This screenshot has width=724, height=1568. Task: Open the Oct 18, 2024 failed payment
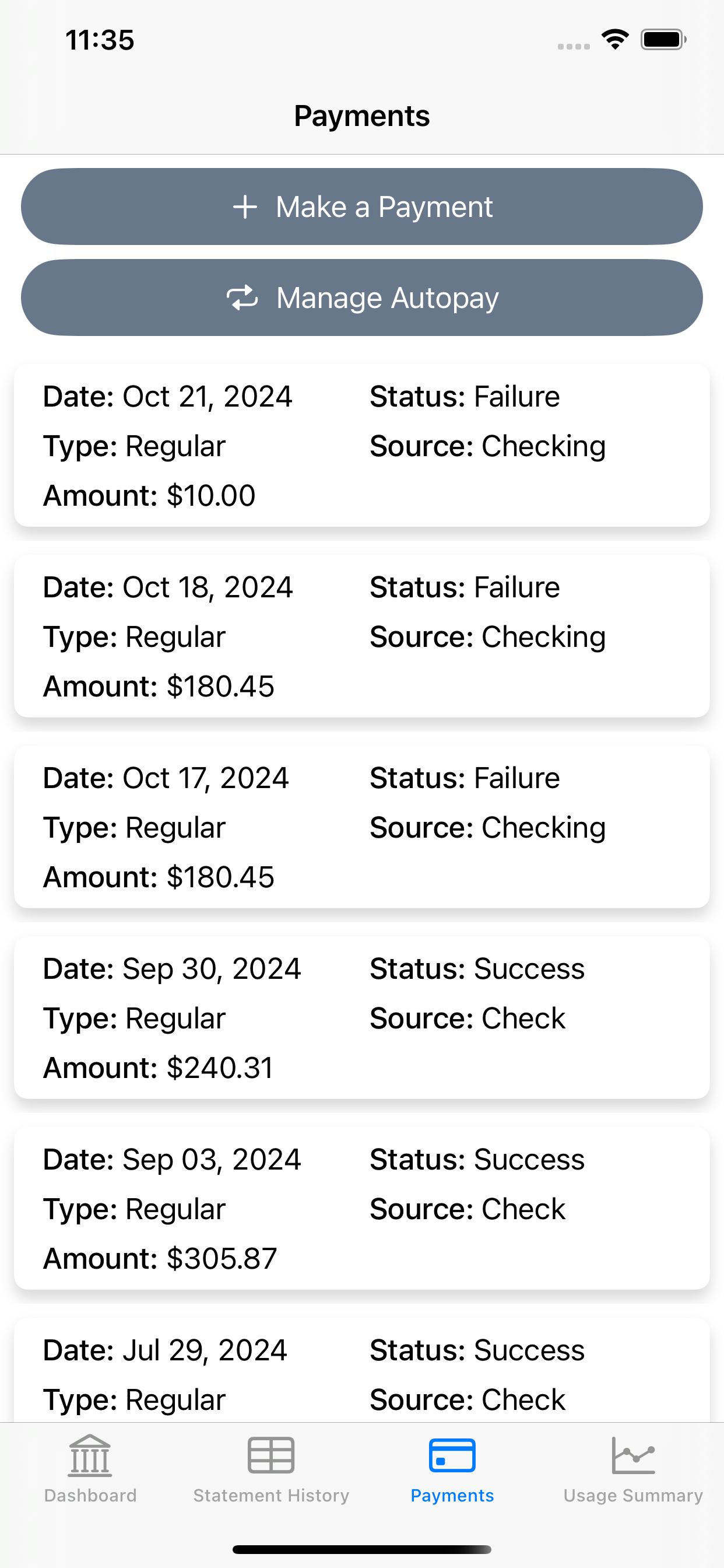362,636
